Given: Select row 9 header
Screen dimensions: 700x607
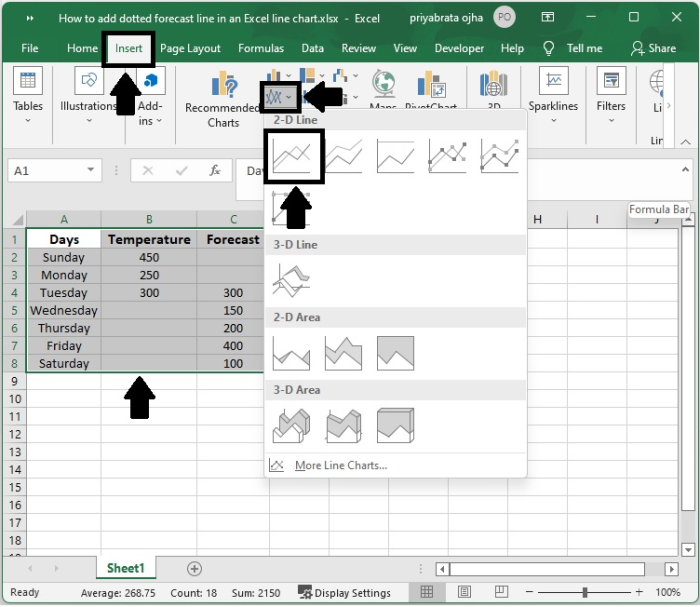Looking at the screenshot, I should tap(14, 382).
